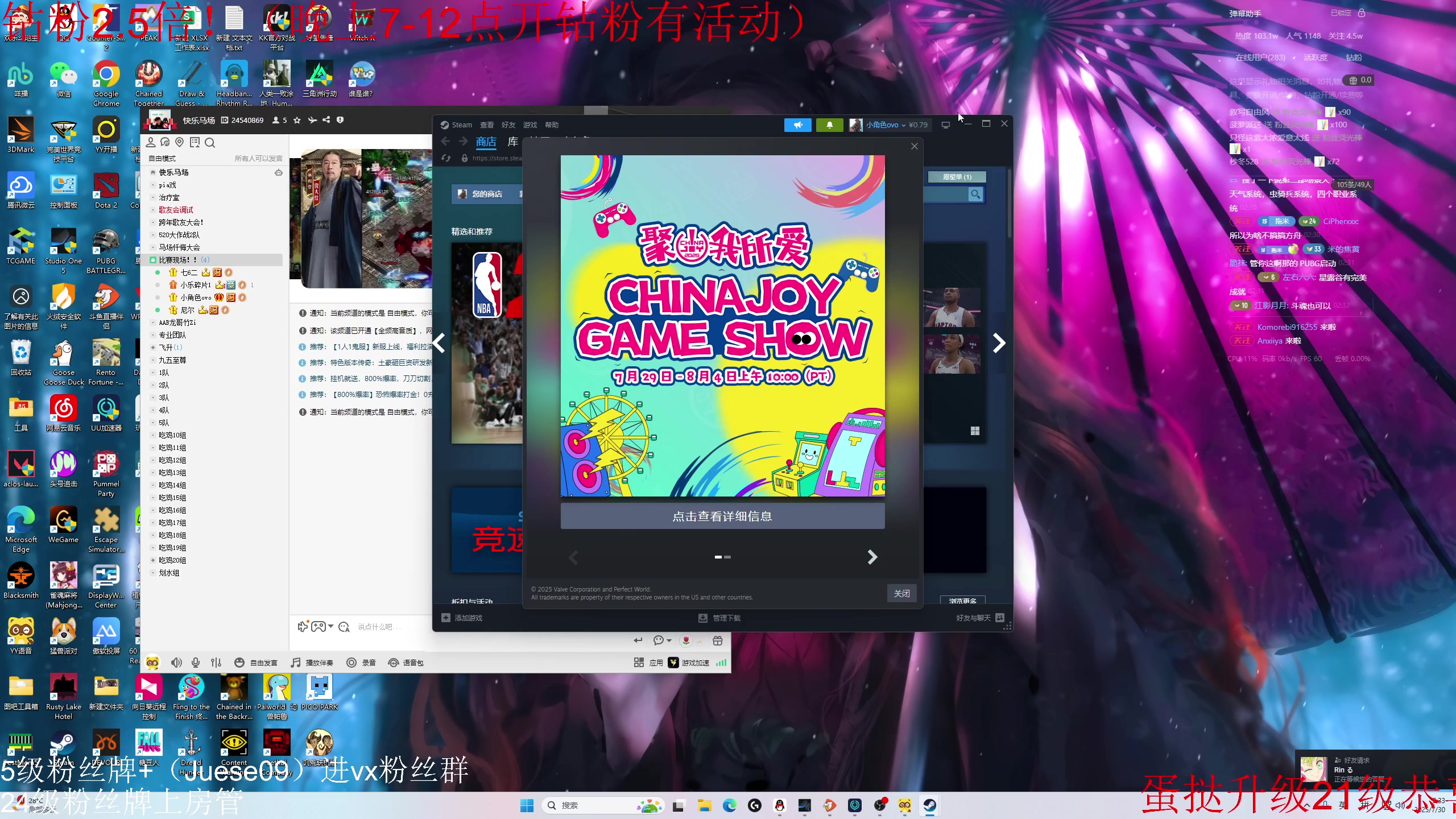Click the robot icon beside 快乐马场
The width and height of the screenshot is (1456, 819).
pyautogui.click(x=279, y=172)
